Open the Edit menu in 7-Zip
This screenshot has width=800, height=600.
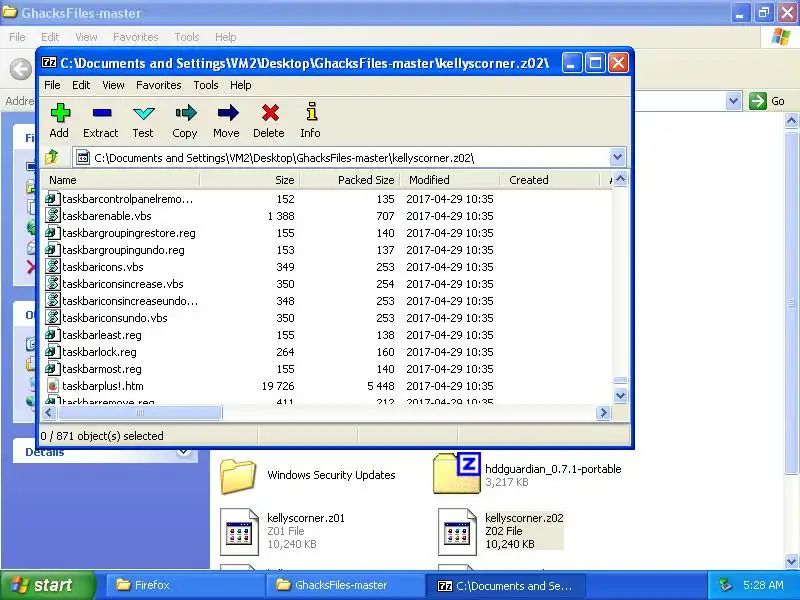81,85
